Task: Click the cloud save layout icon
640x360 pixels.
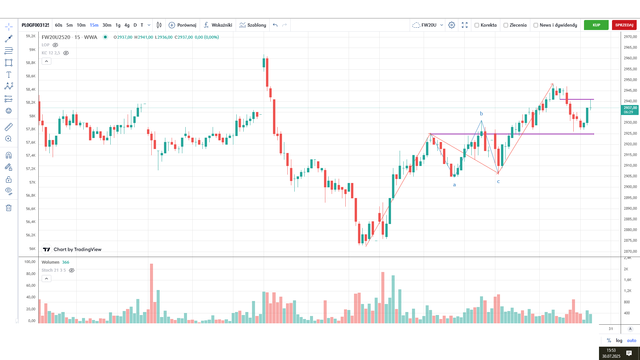Action: [416, 25]
